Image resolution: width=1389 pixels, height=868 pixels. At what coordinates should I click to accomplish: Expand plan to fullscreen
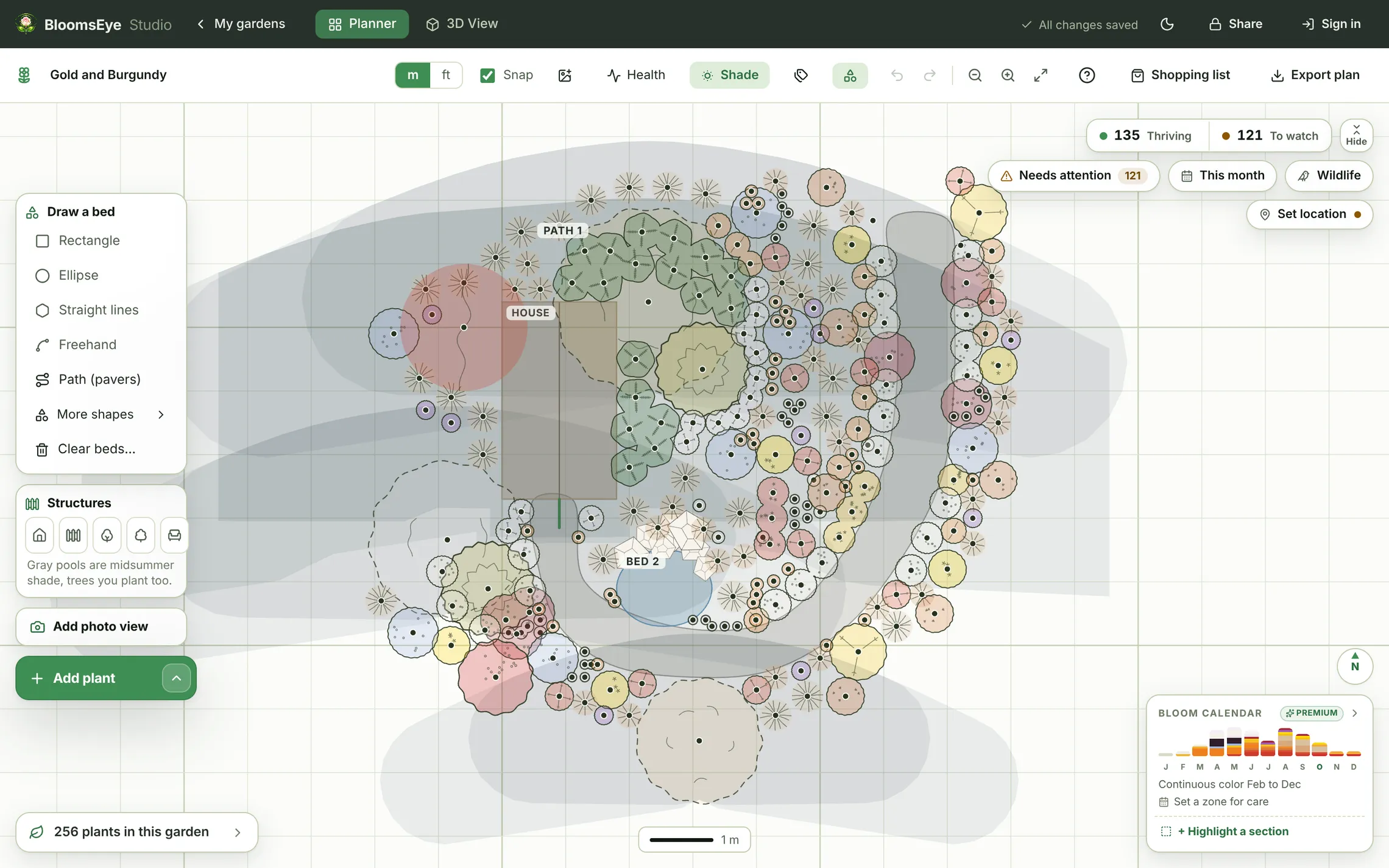point(1041,76)
